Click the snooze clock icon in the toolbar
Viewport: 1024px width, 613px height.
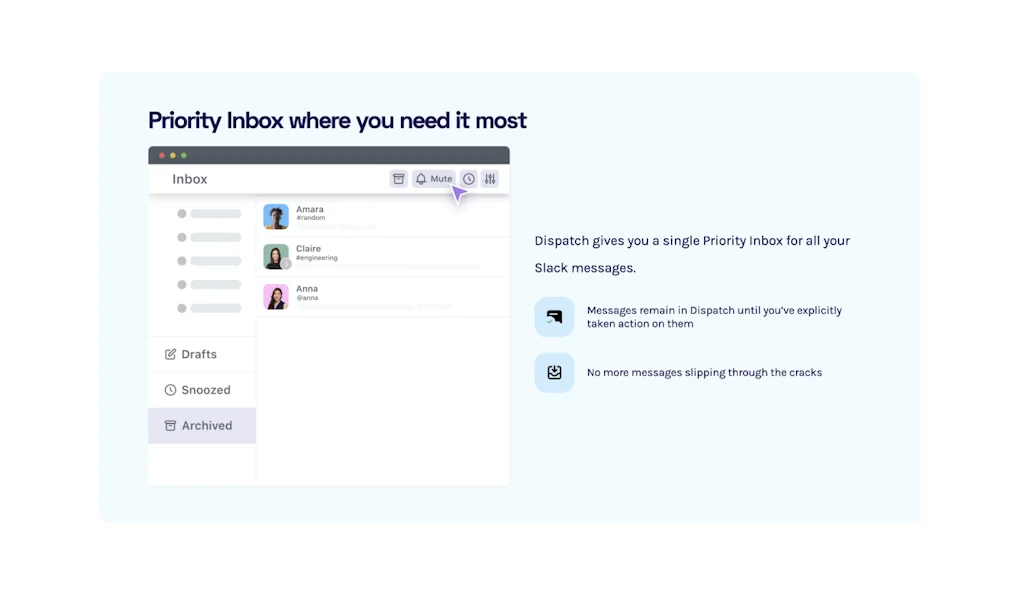tap(468, 179)
